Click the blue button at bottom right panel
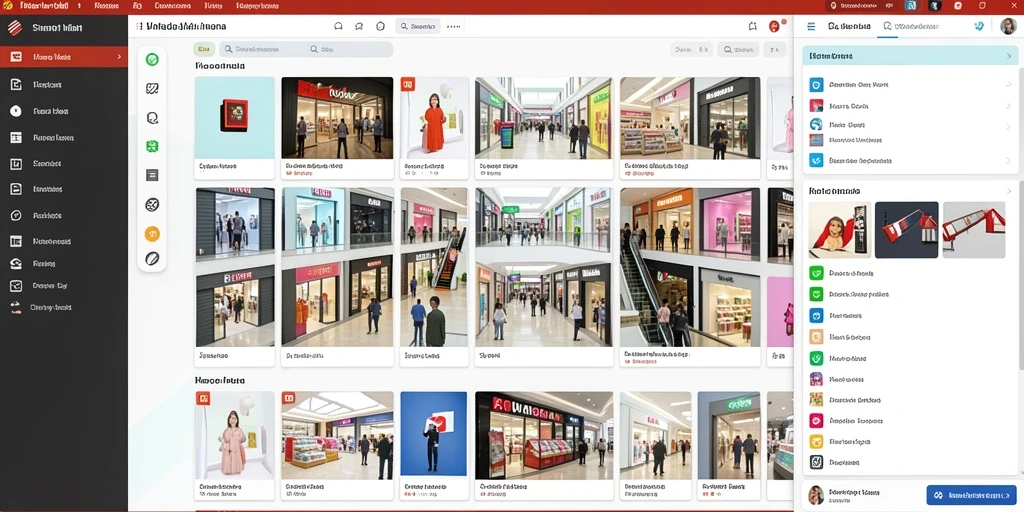 [971, 495]
